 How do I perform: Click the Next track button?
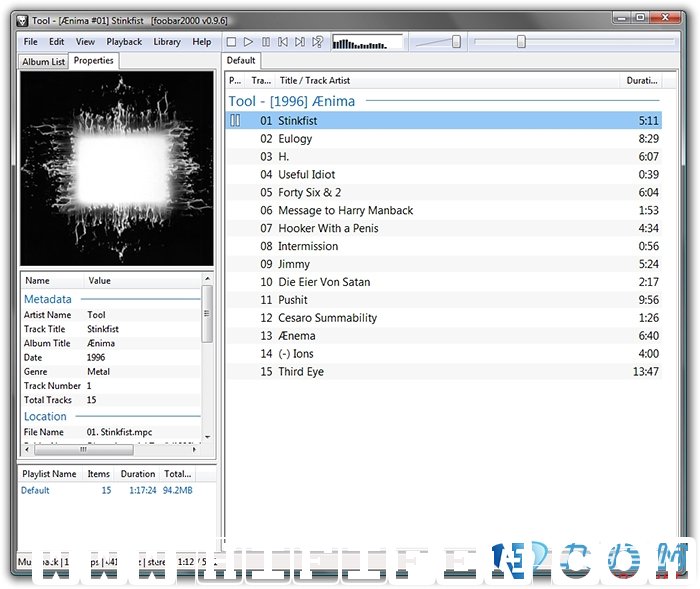300,42
